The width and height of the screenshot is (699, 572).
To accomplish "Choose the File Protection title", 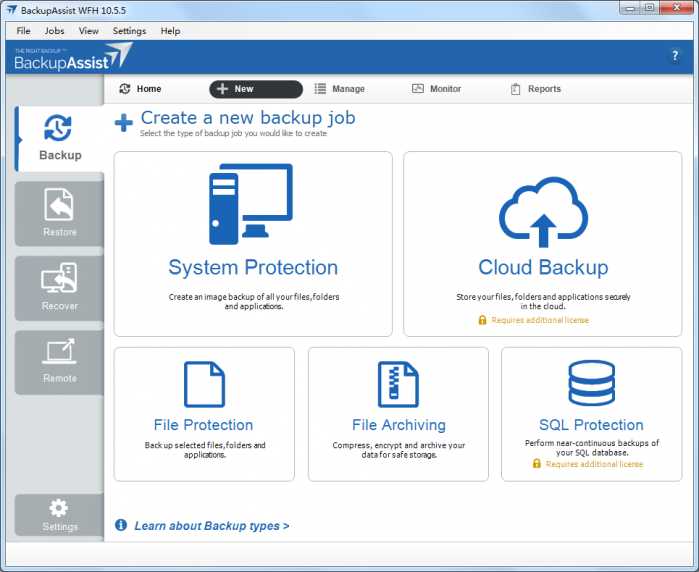I will point(203,425).
